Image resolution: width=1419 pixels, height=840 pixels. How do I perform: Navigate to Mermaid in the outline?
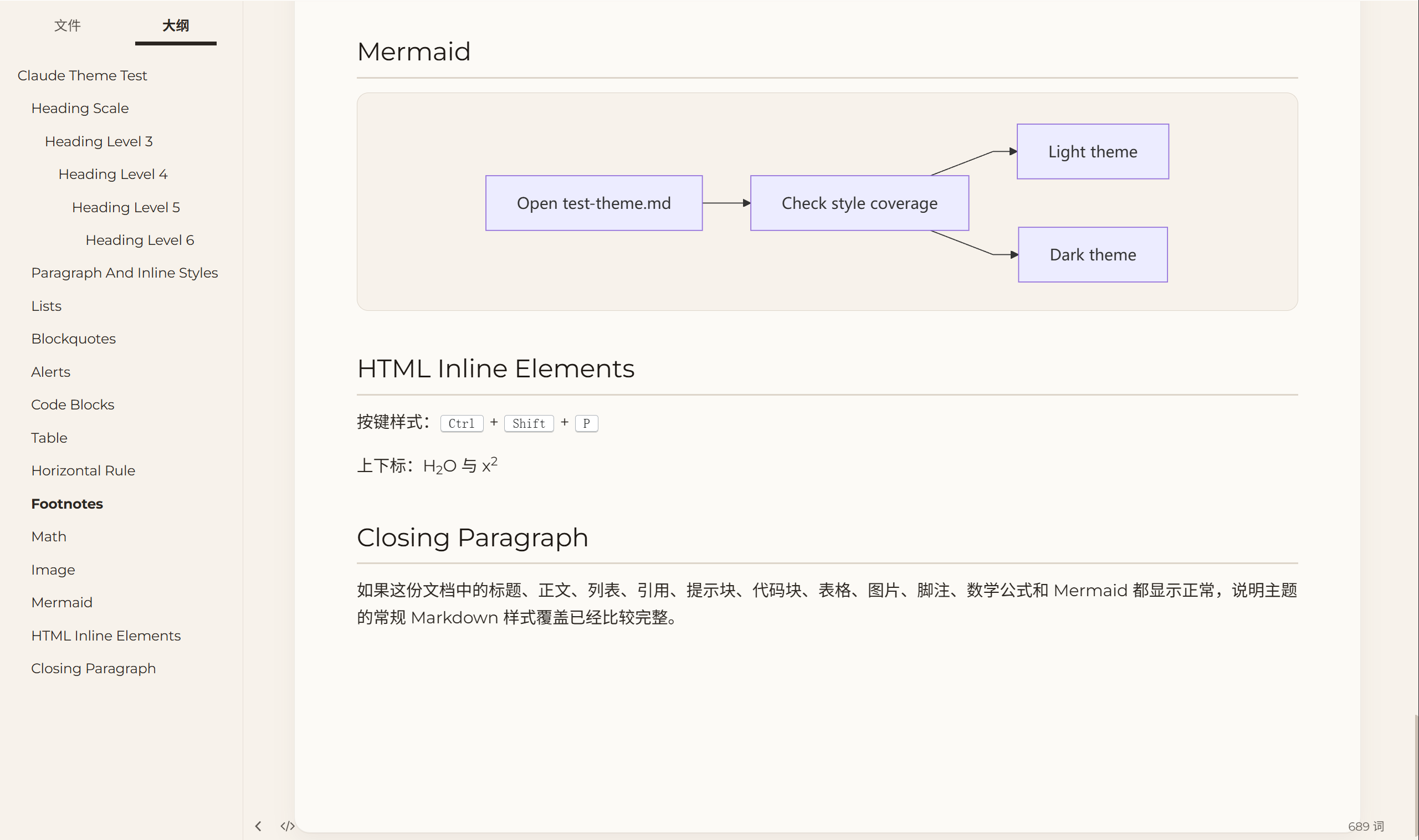tap(62, 602)
